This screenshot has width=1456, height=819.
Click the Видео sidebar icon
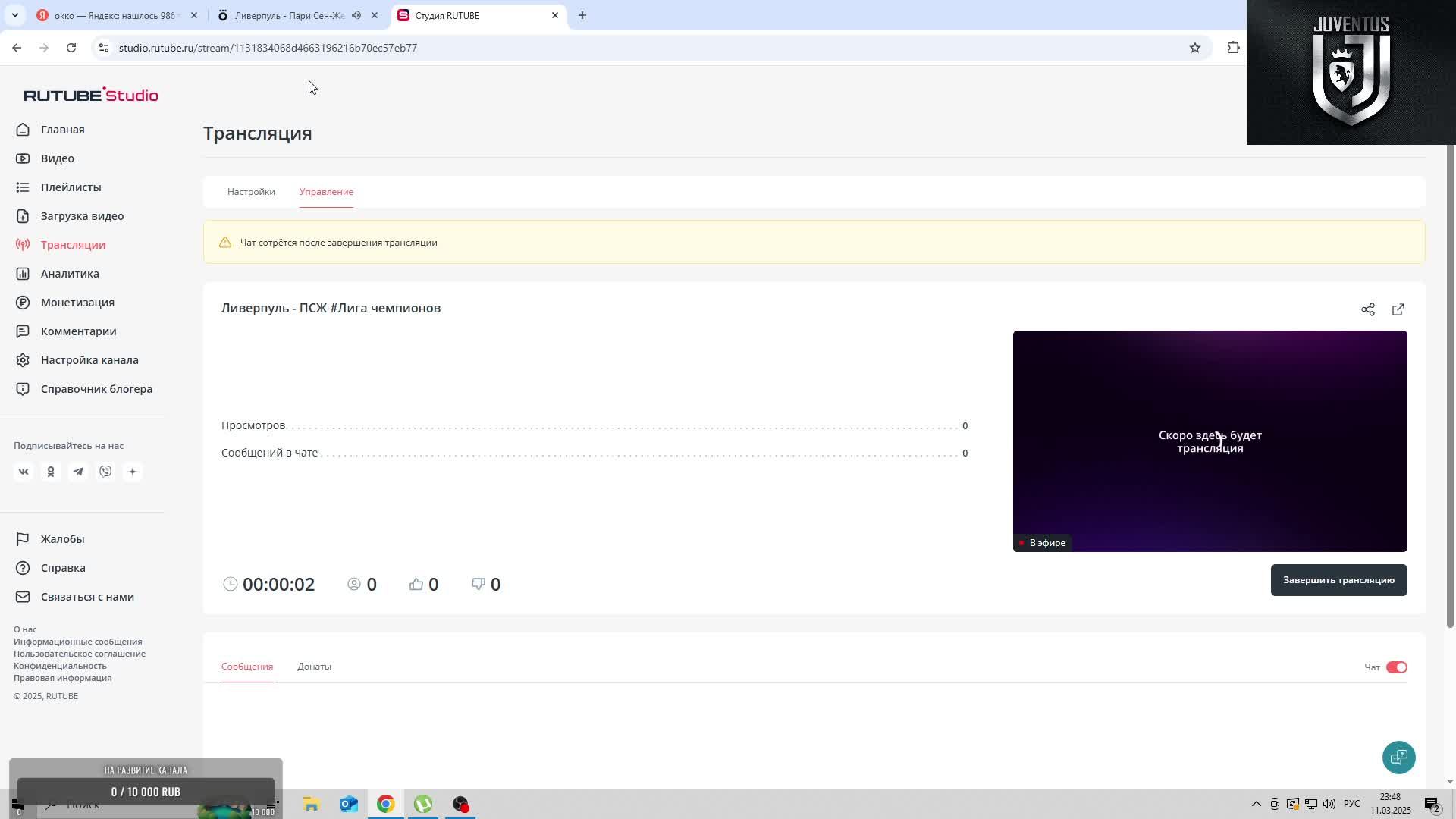23,158
